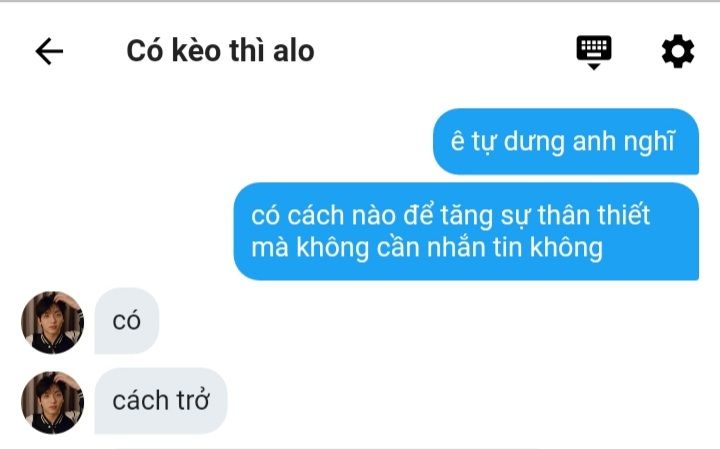Open the chat title "Có kèo thì alo"

pyautogui.click(x=220, y=51)
